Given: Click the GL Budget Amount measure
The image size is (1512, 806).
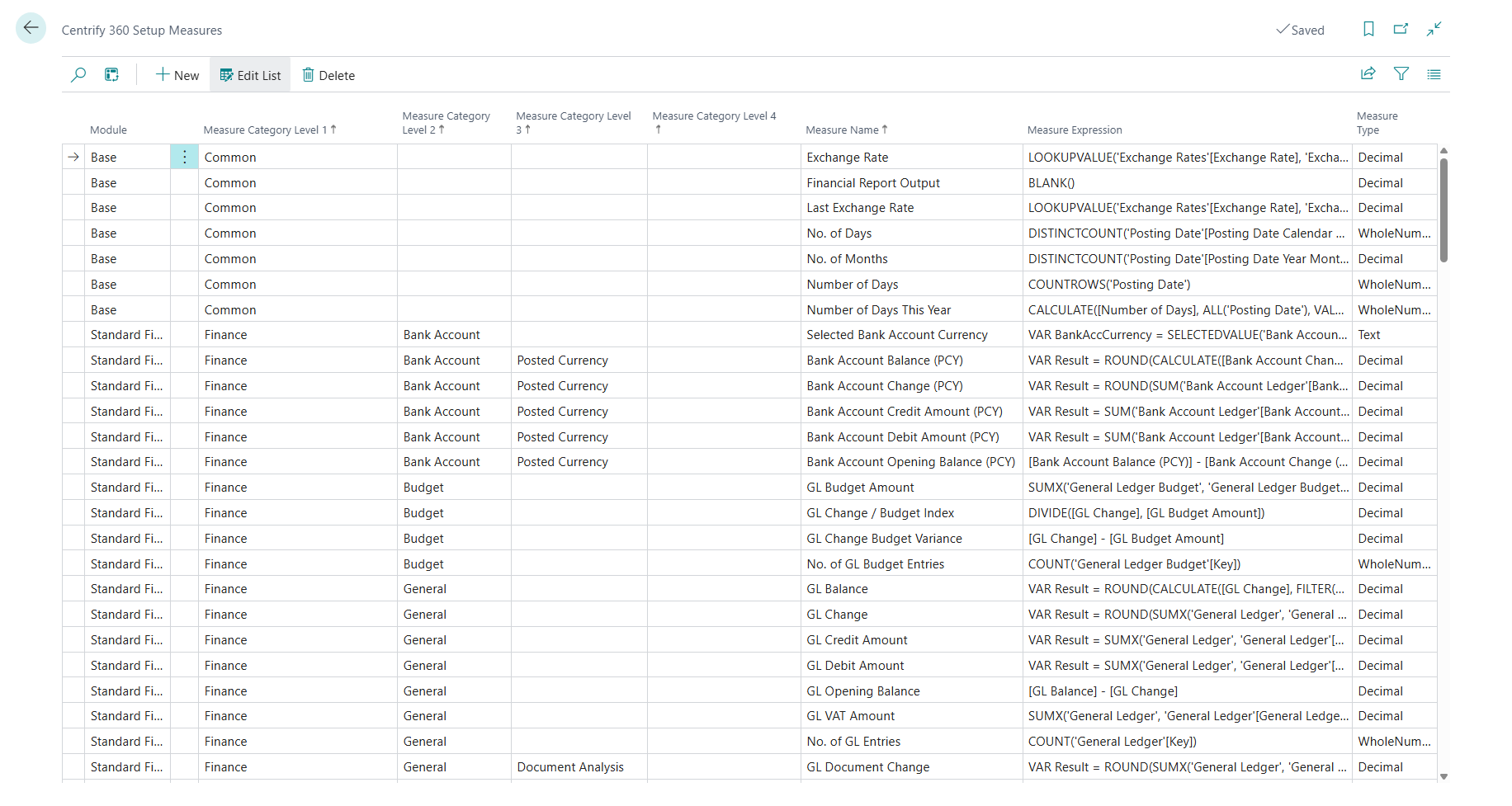Looking at the screenshot, I should [x=912, y=488].
